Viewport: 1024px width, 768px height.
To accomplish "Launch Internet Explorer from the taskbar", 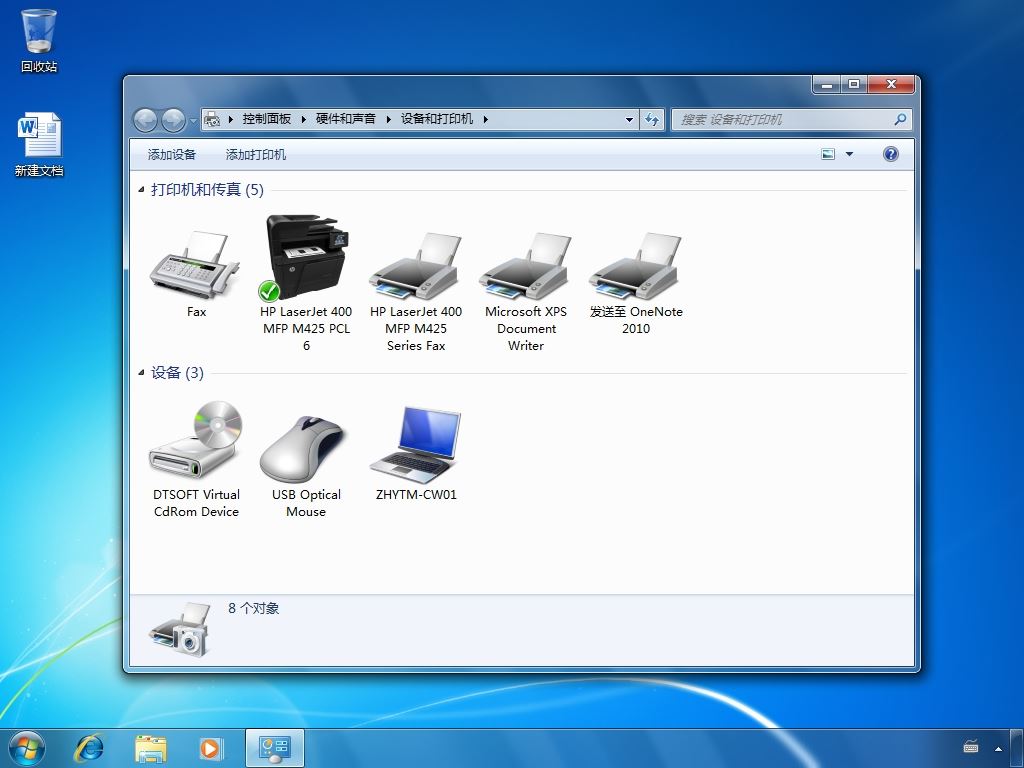I will coord(89,748).
